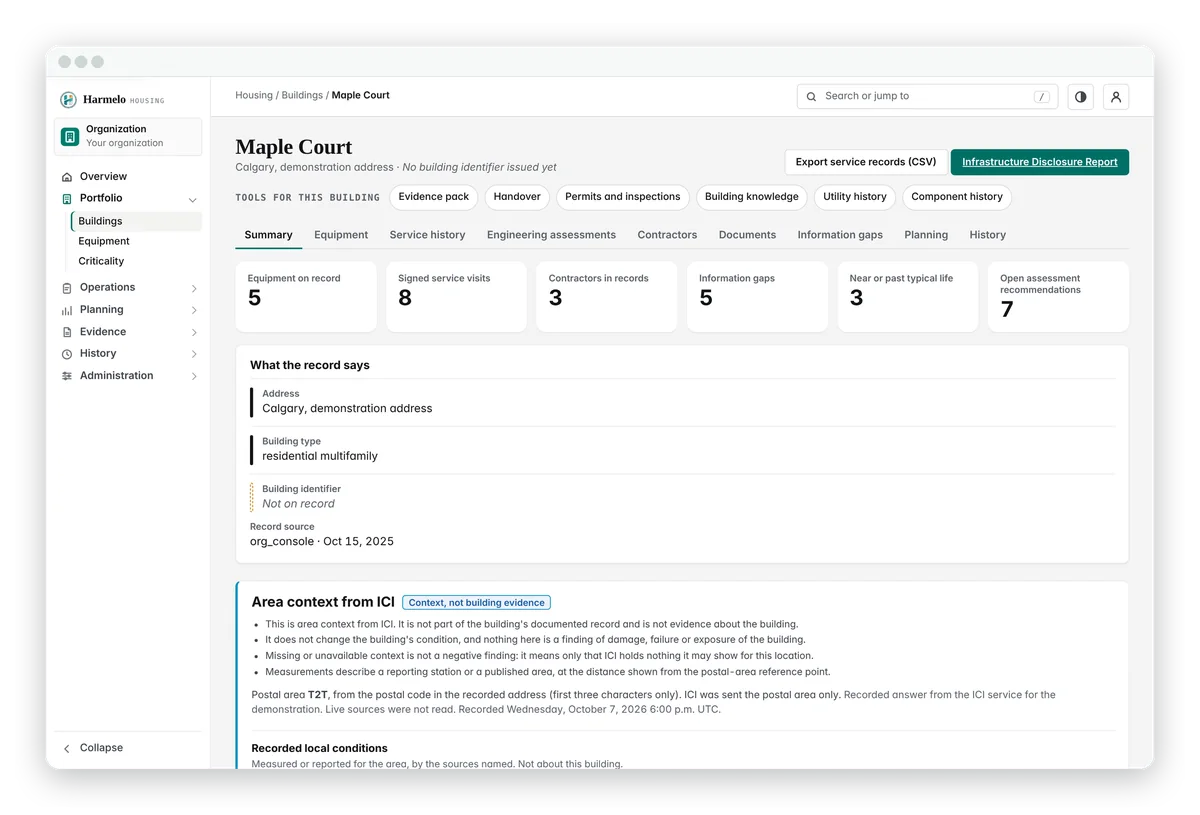Open the Handover tool
This screenshot has width=1200, height=815.
[517, 197]
